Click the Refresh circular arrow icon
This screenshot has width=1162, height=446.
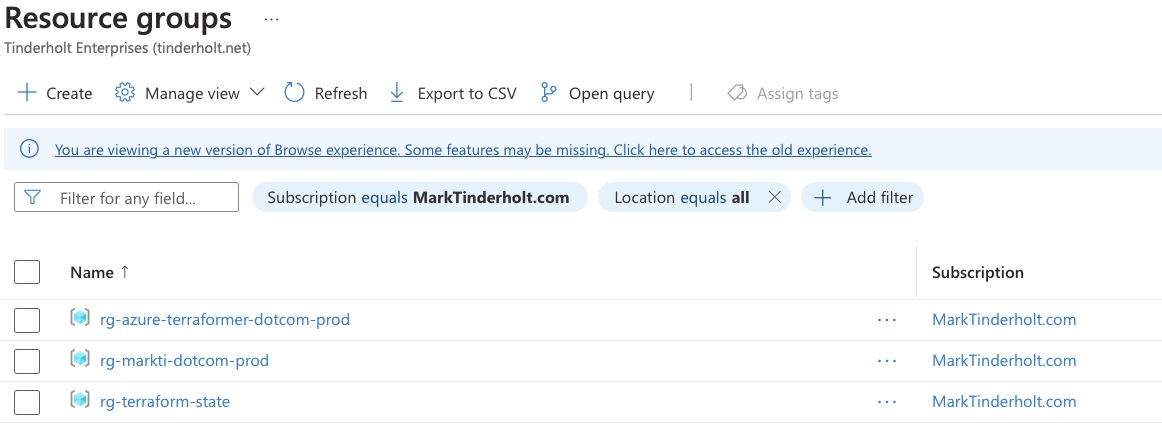[294, 93]
